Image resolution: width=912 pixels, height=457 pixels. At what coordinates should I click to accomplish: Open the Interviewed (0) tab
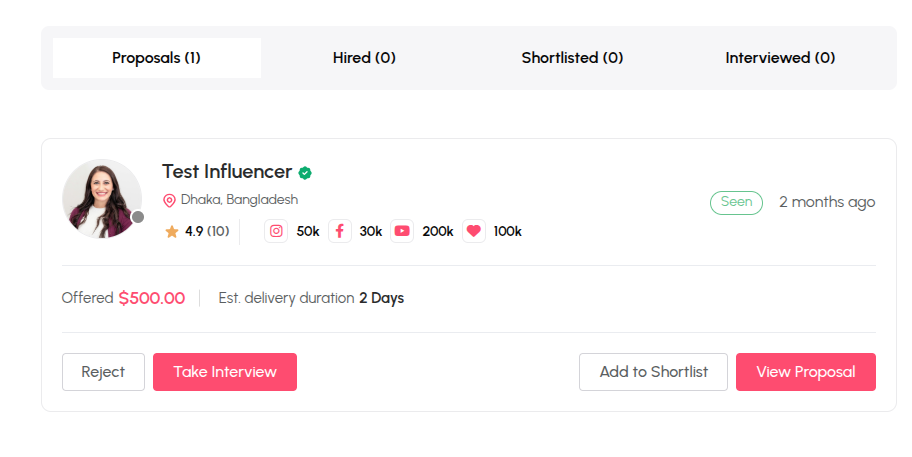coord(780,58)
